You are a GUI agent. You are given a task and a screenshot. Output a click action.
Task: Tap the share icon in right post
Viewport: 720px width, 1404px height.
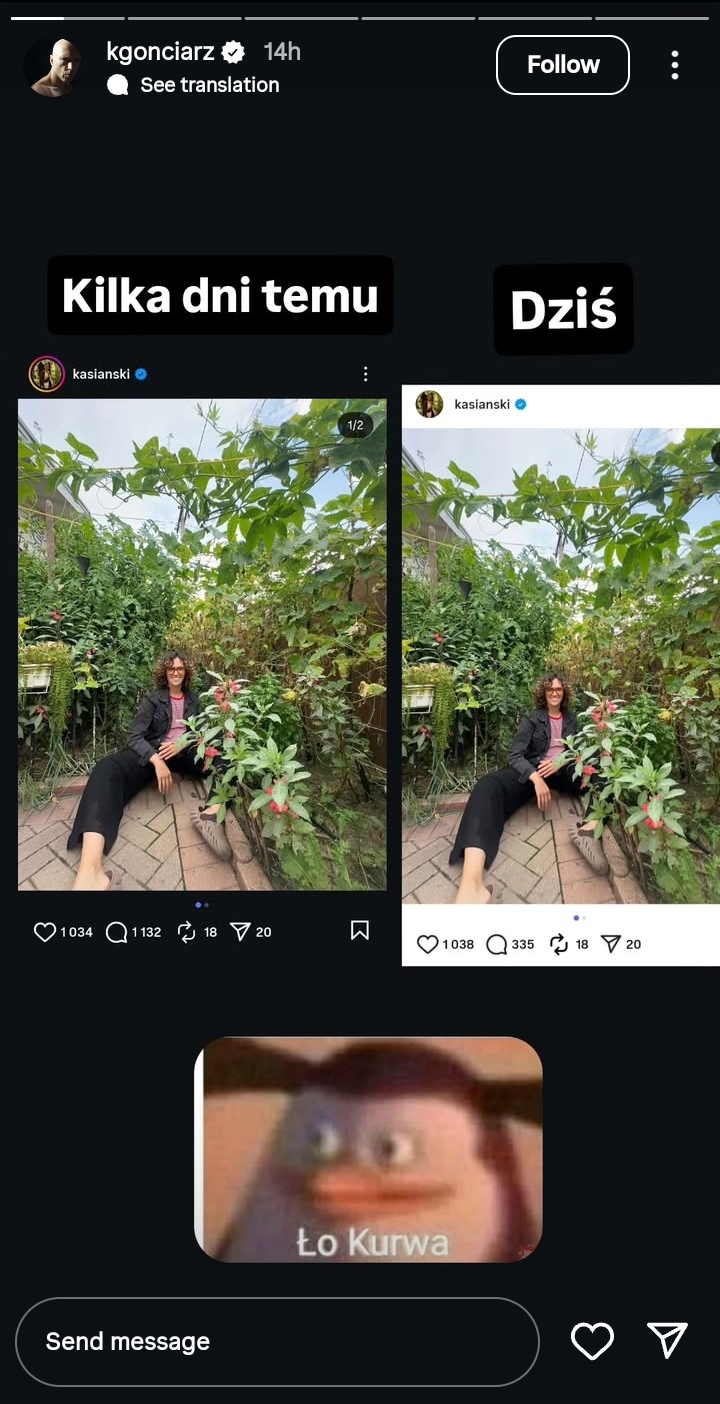(x=610, y=944)
